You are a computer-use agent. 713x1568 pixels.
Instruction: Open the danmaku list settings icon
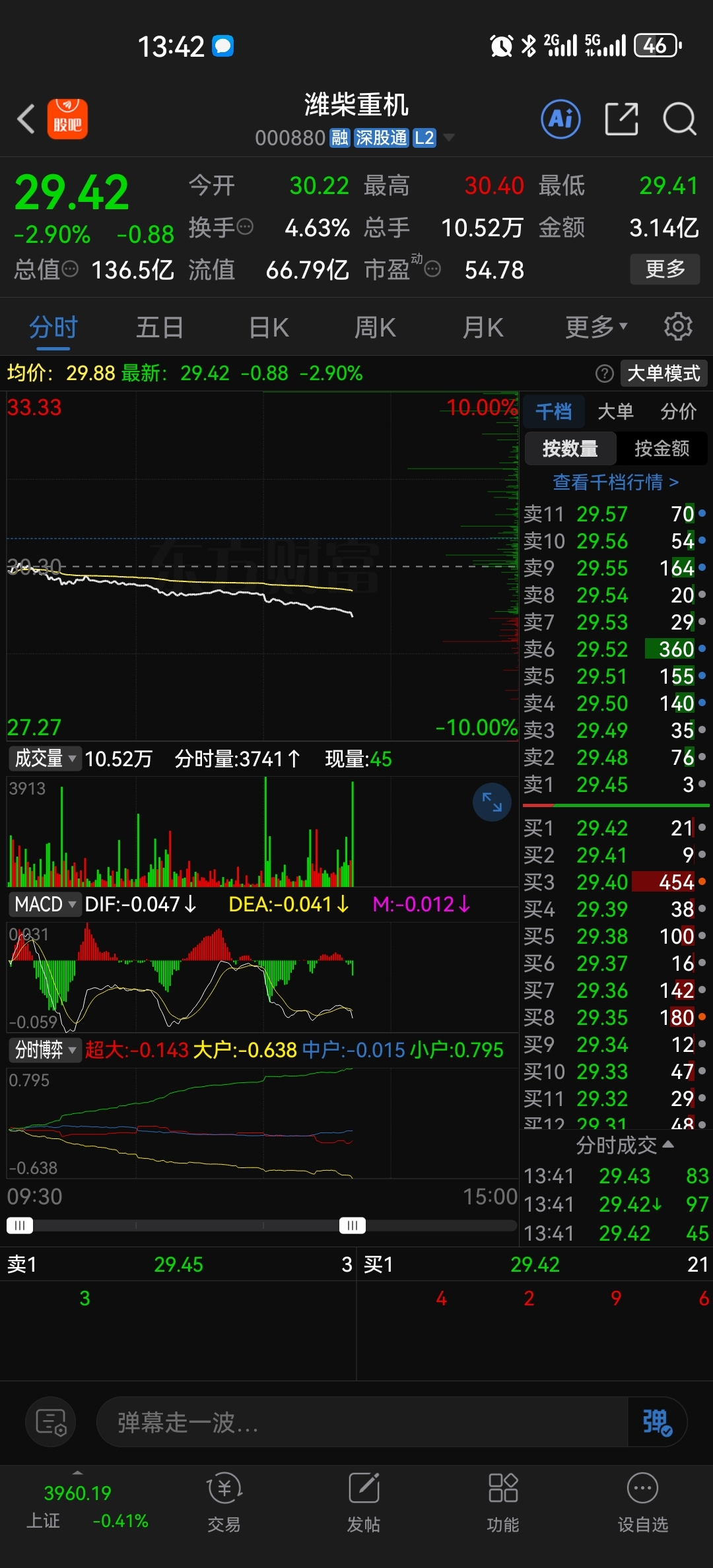(51, 1421)
